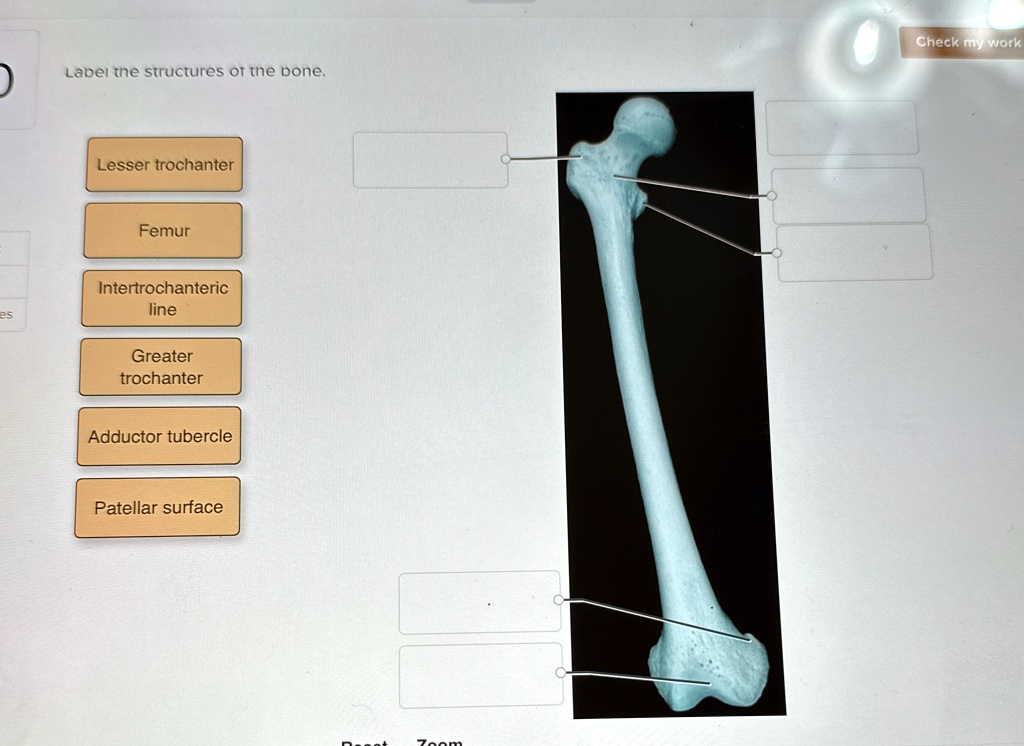Click the topmost empty answer box on the right
Screen dimensions: 1024x746
click(841, 127)
